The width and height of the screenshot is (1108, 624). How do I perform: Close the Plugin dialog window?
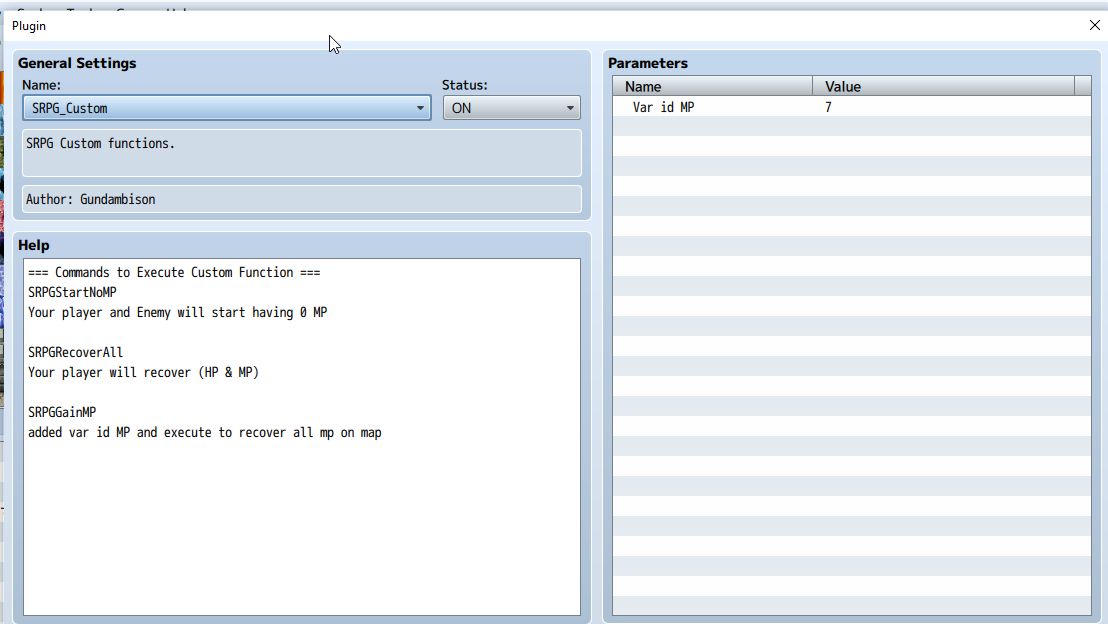pos(1095,25)
